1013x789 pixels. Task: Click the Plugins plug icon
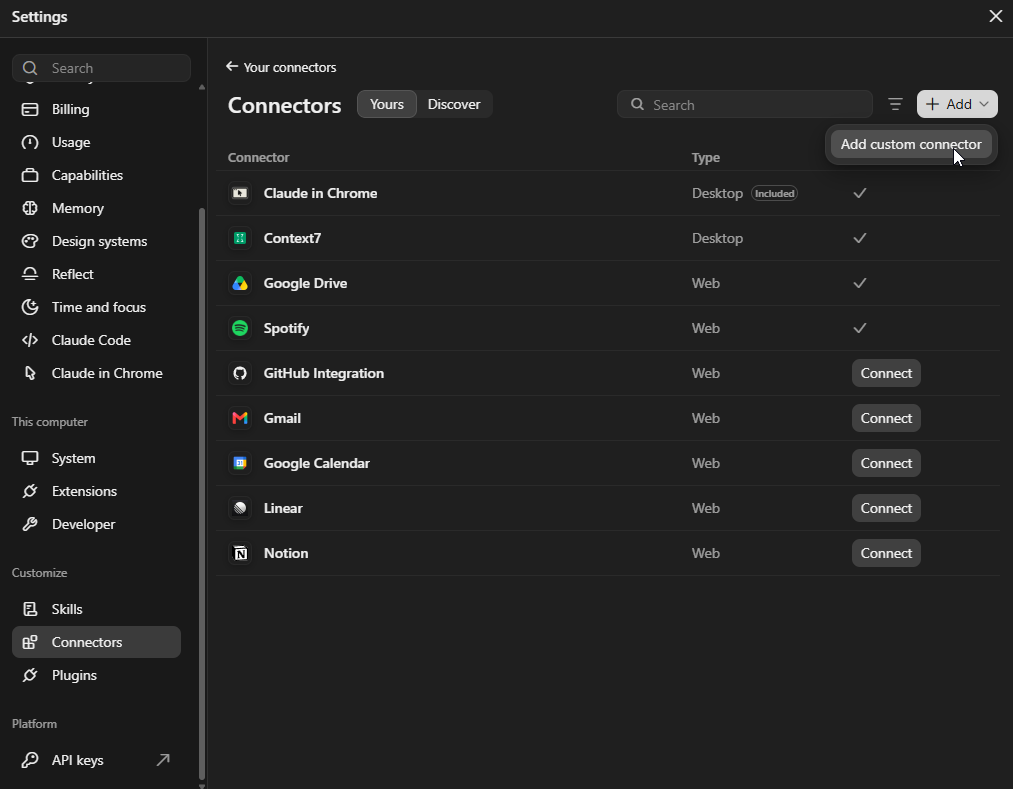[x=30, y=675]
